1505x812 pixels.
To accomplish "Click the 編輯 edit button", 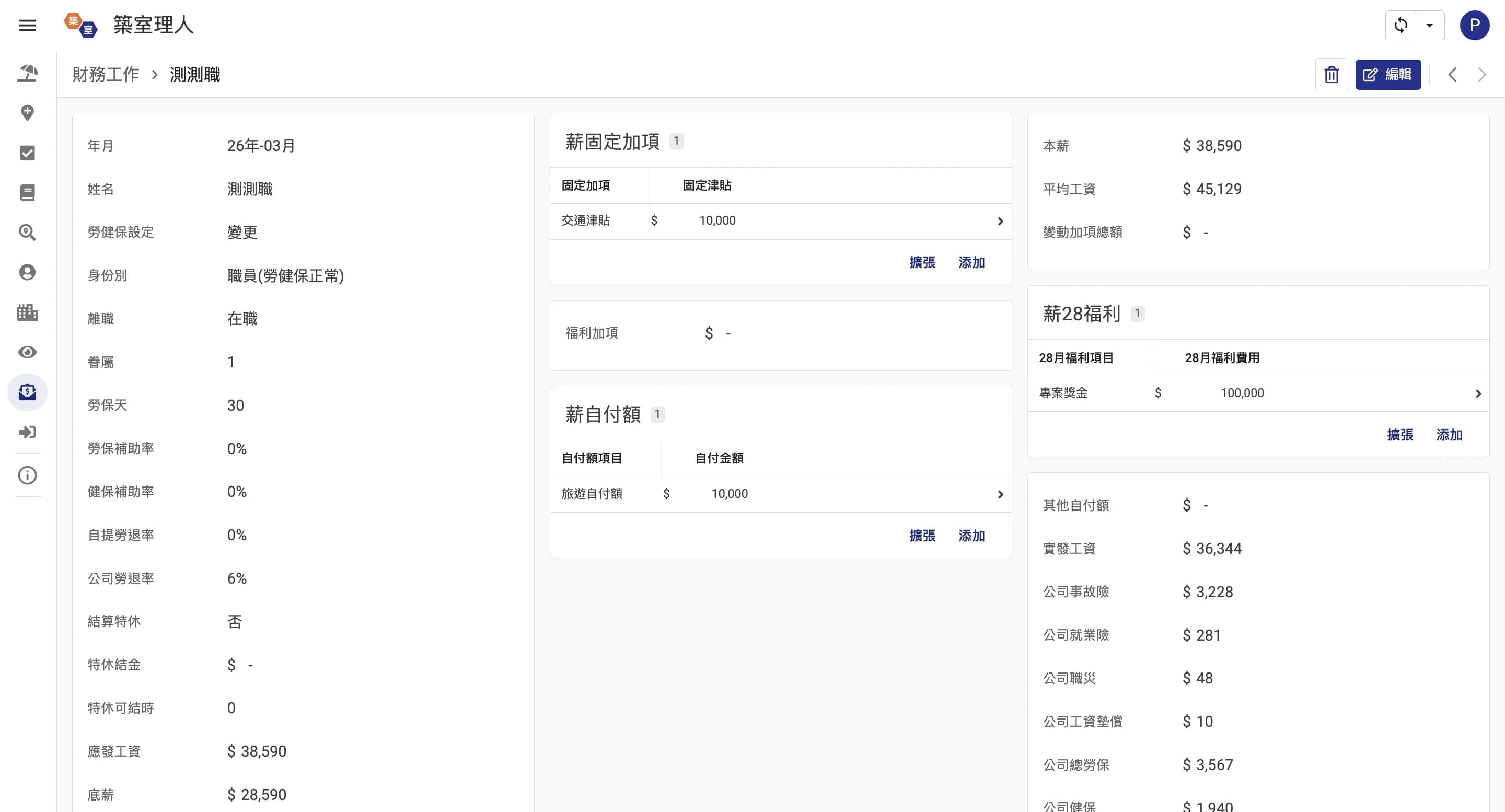I will click(1387, 75).
